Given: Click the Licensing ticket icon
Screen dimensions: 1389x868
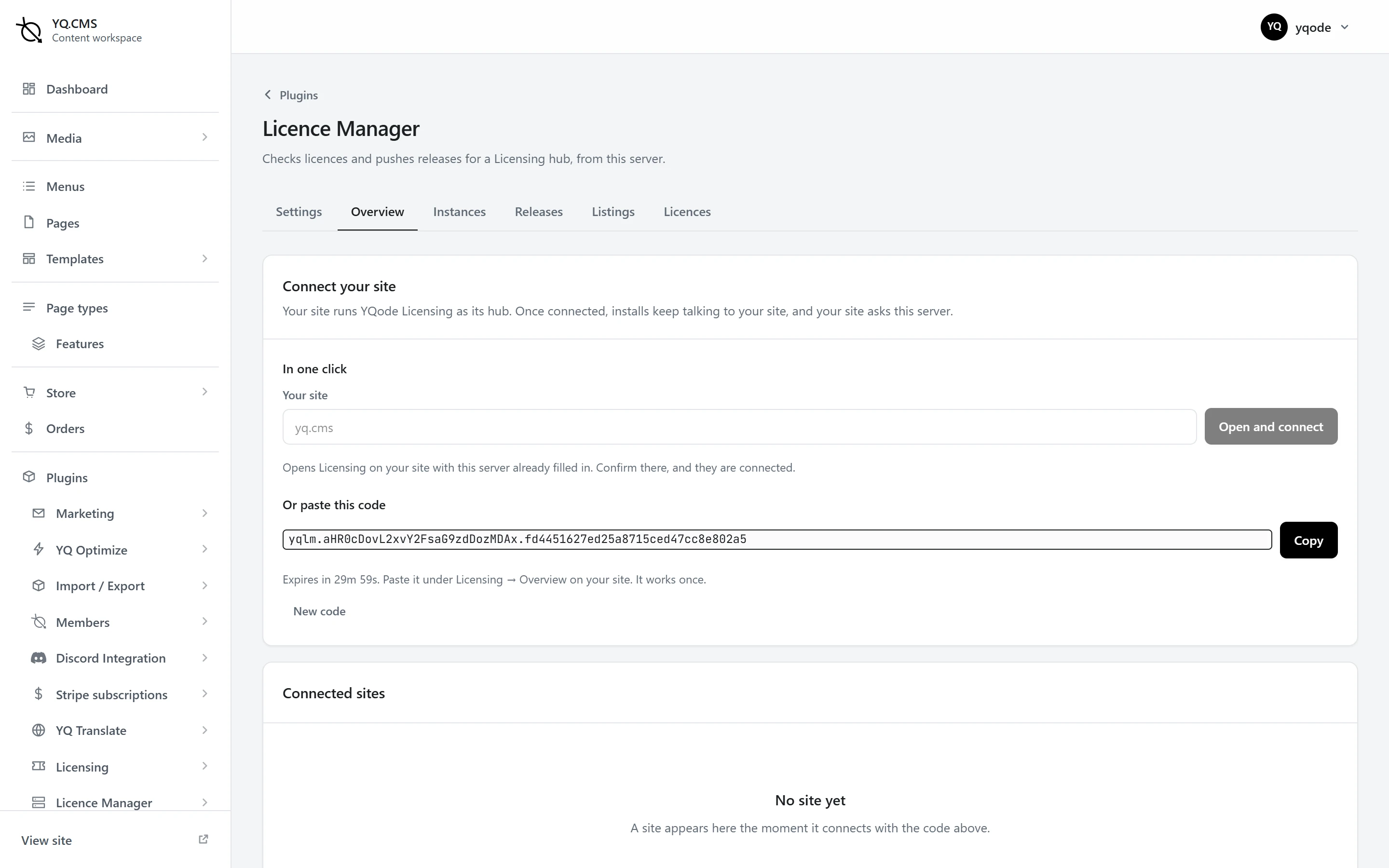Looking at the screenshot, I should [x=39, y=766].
